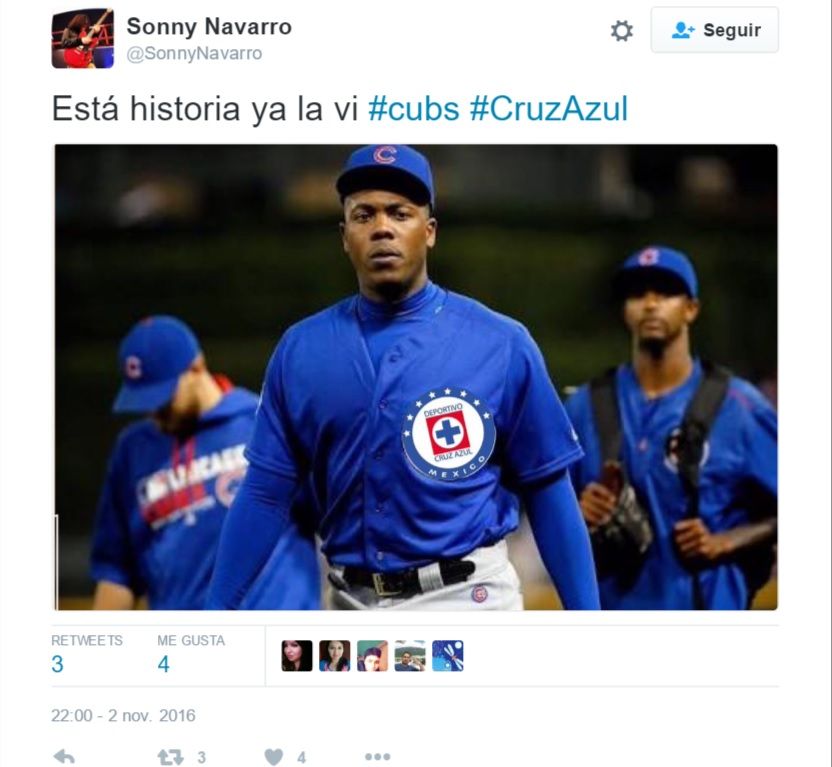The image size is (832, 767).
Task: Enlarge the Cubs player tweet photo
Action: coord(416,377)
